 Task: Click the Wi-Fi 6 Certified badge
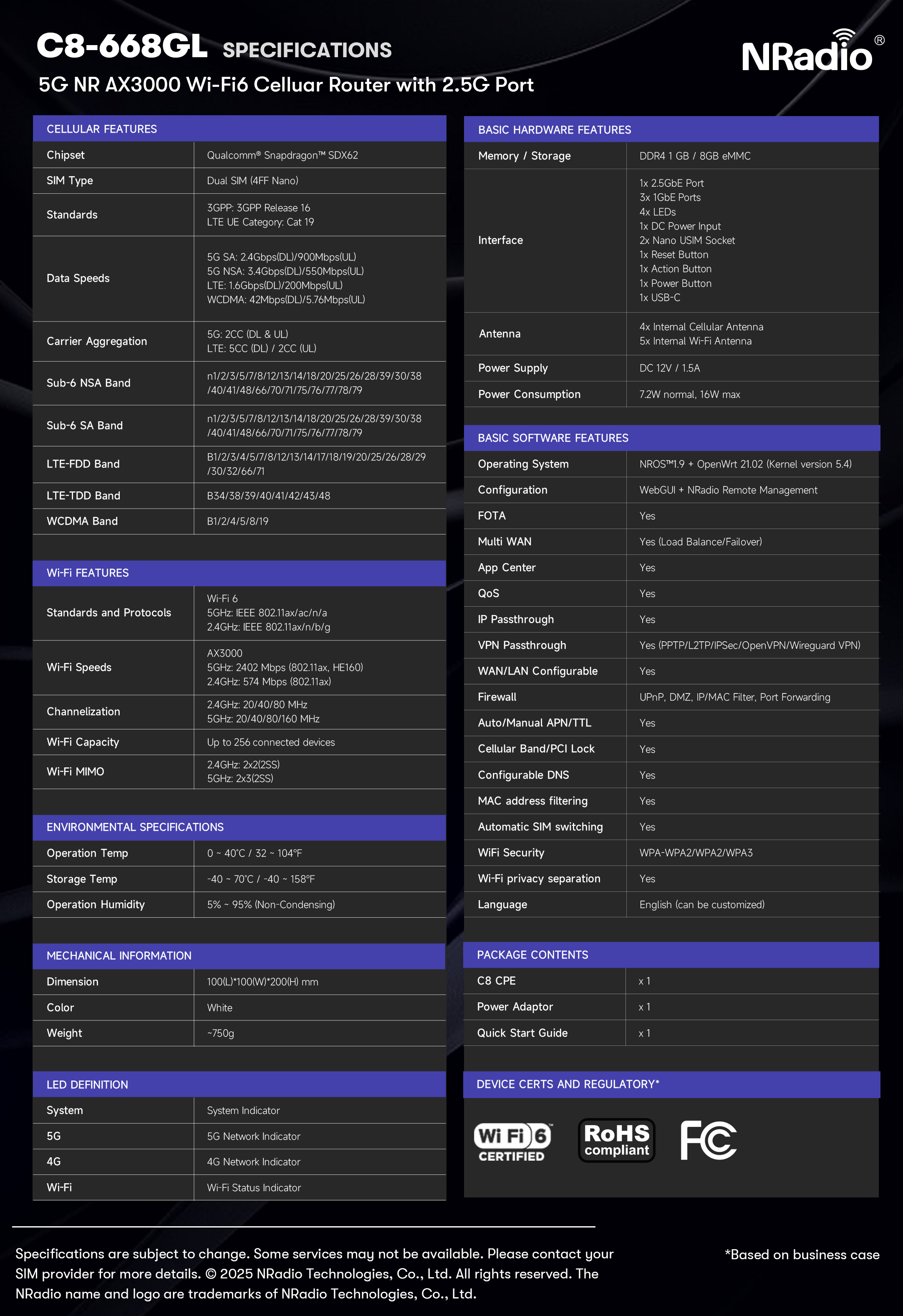tap(512, 1141)
